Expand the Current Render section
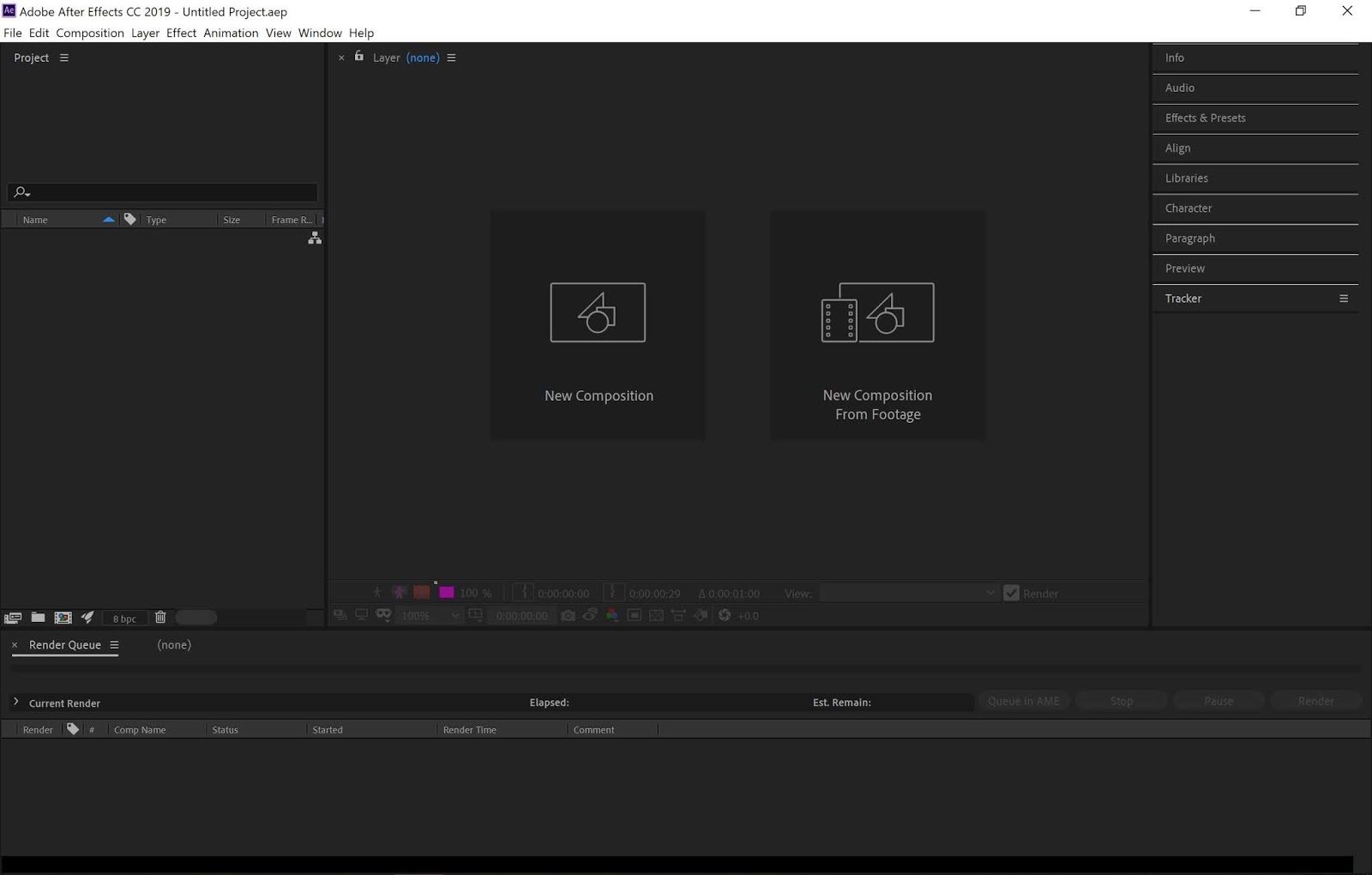The width and height of the screenshot is (1372, 875). (x=16, y=702)
